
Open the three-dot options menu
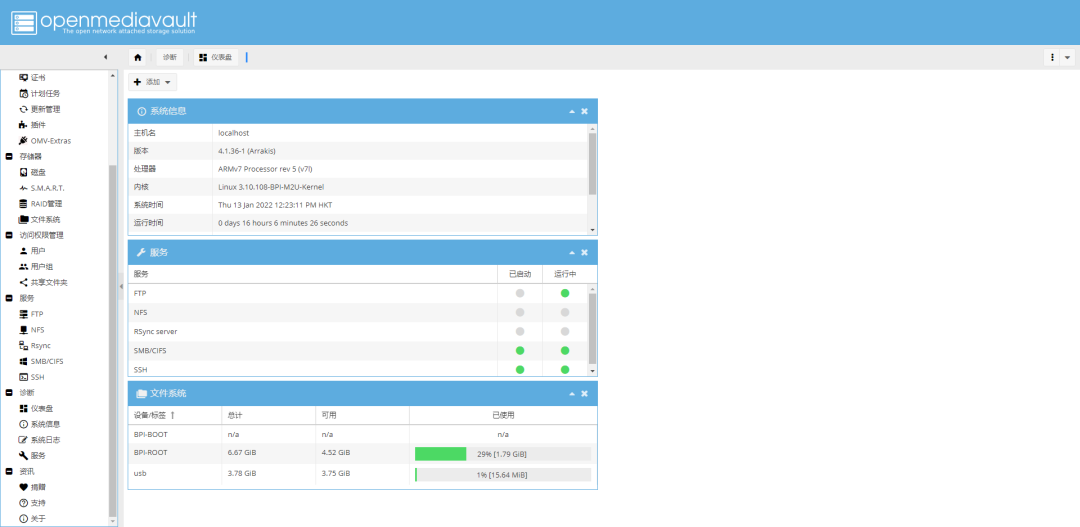(x=1052, y=57)
